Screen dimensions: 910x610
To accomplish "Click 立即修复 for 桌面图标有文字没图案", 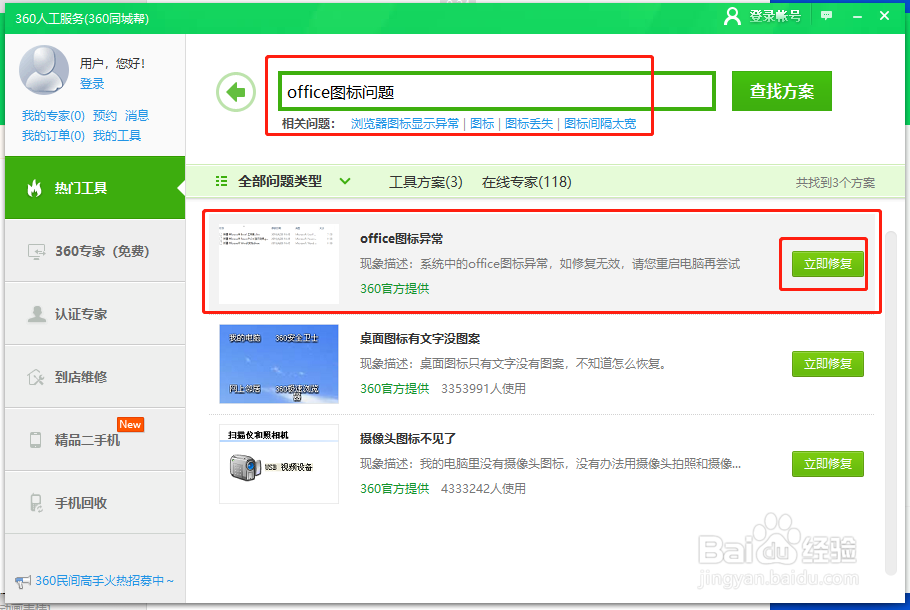I will (x=828, y=364).
